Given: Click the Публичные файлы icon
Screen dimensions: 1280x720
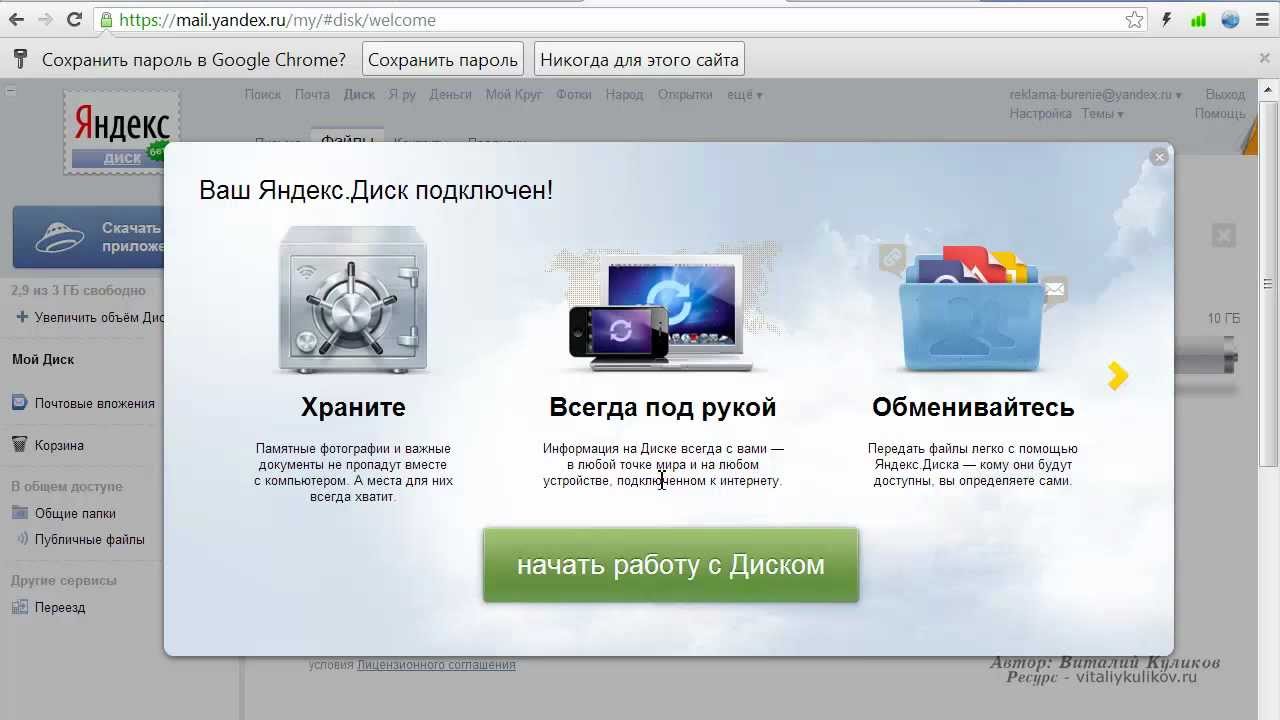Looking at the screenshot, I should [23, 539].
